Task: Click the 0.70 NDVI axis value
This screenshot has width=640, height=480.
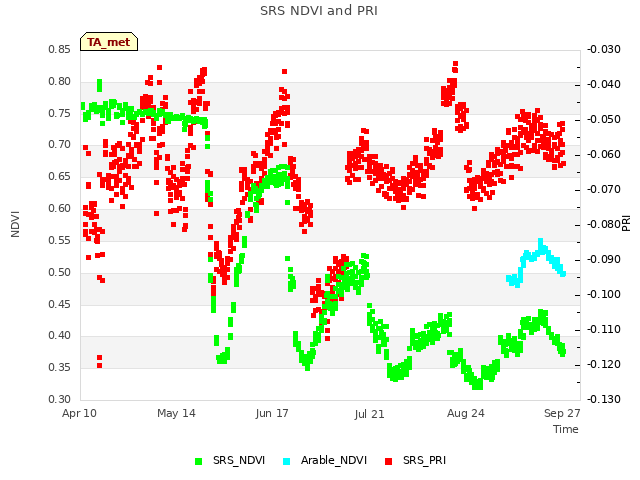Action: click(60, 144)
